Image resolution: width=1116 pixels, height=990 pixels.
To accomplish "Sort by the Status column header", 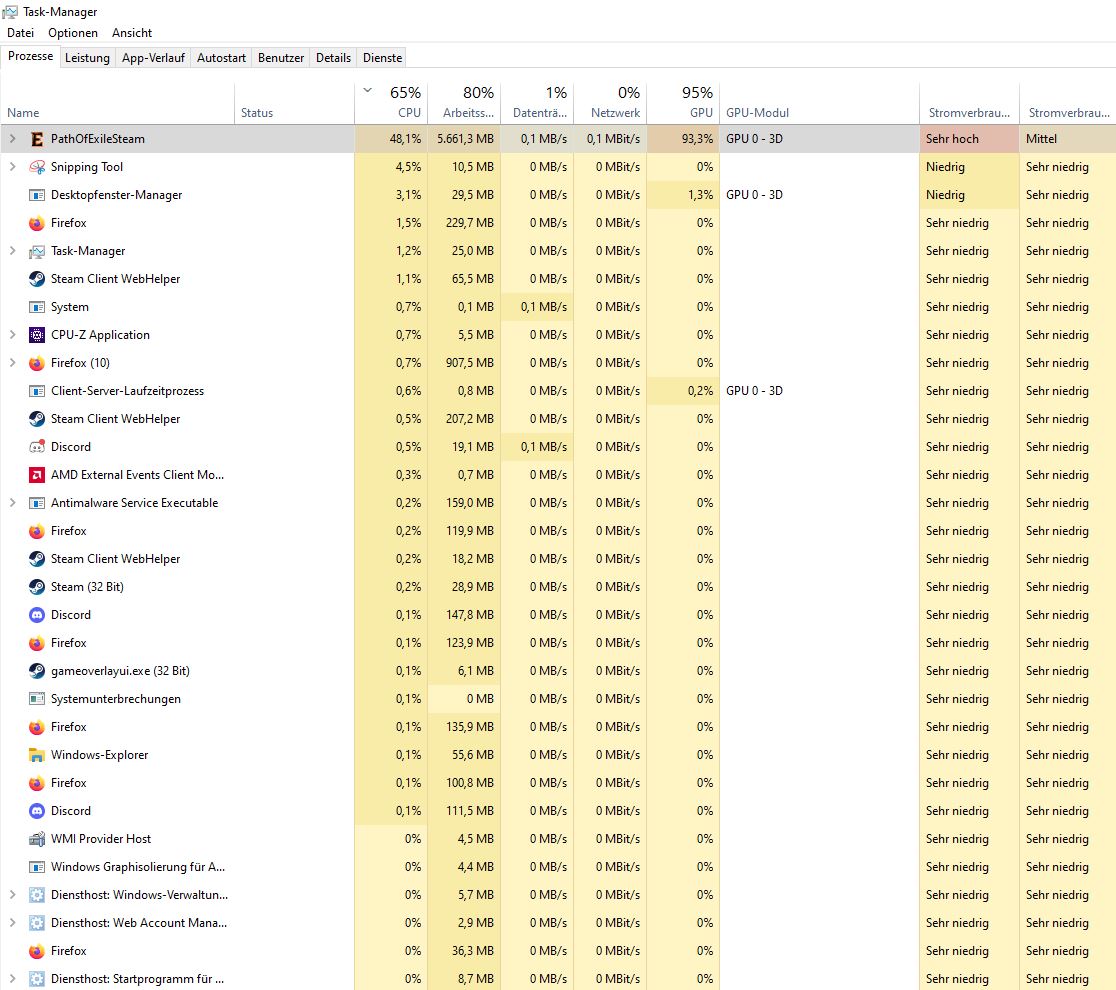I will pyautogui.click(x=295, y=102).
